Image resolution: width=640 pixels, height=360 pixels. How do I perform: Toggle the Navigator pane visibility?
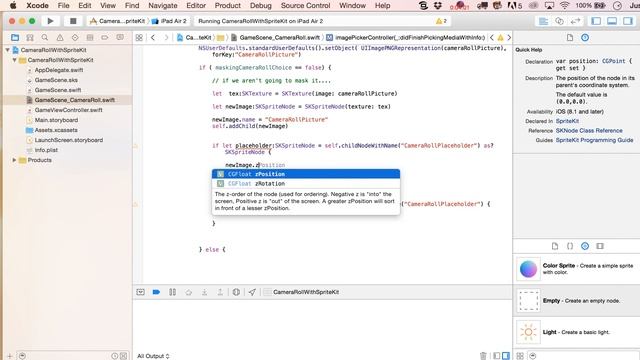click(x=596, y=21)
